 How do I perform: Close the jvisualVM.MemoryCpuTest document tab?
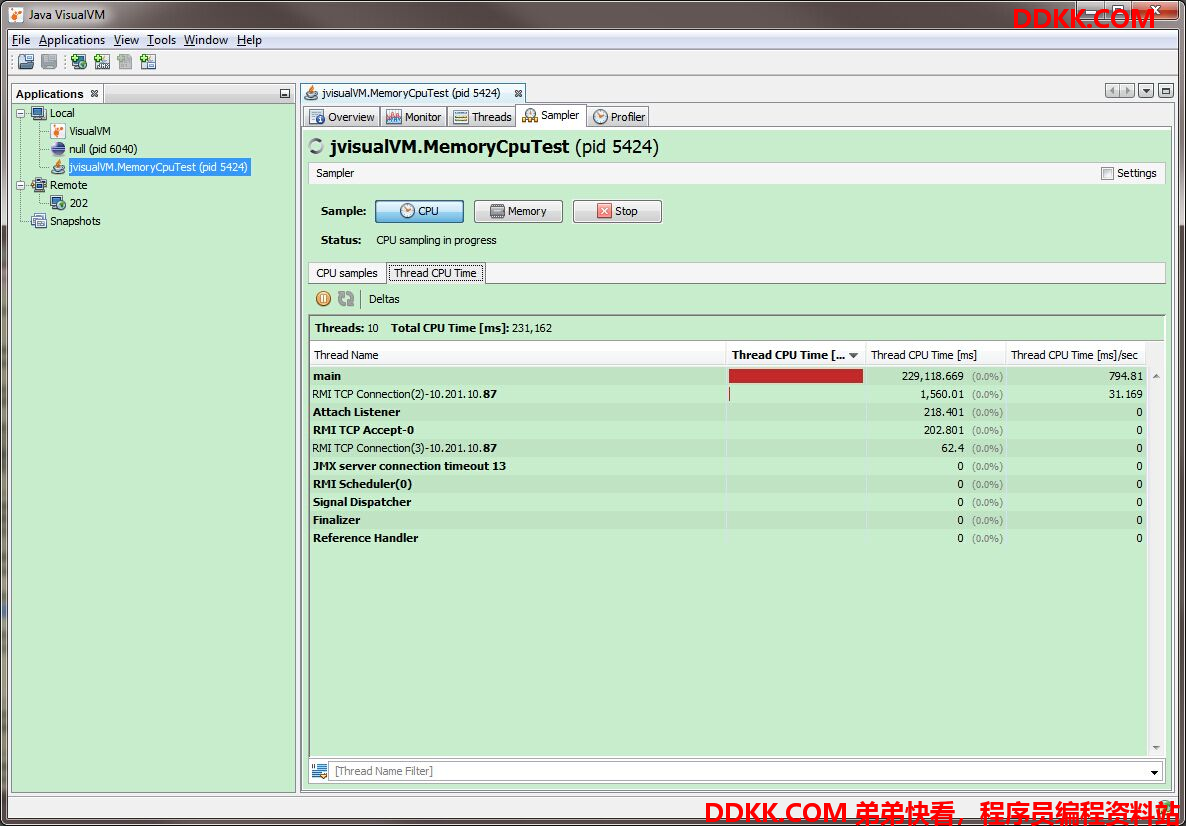[518, 94]
